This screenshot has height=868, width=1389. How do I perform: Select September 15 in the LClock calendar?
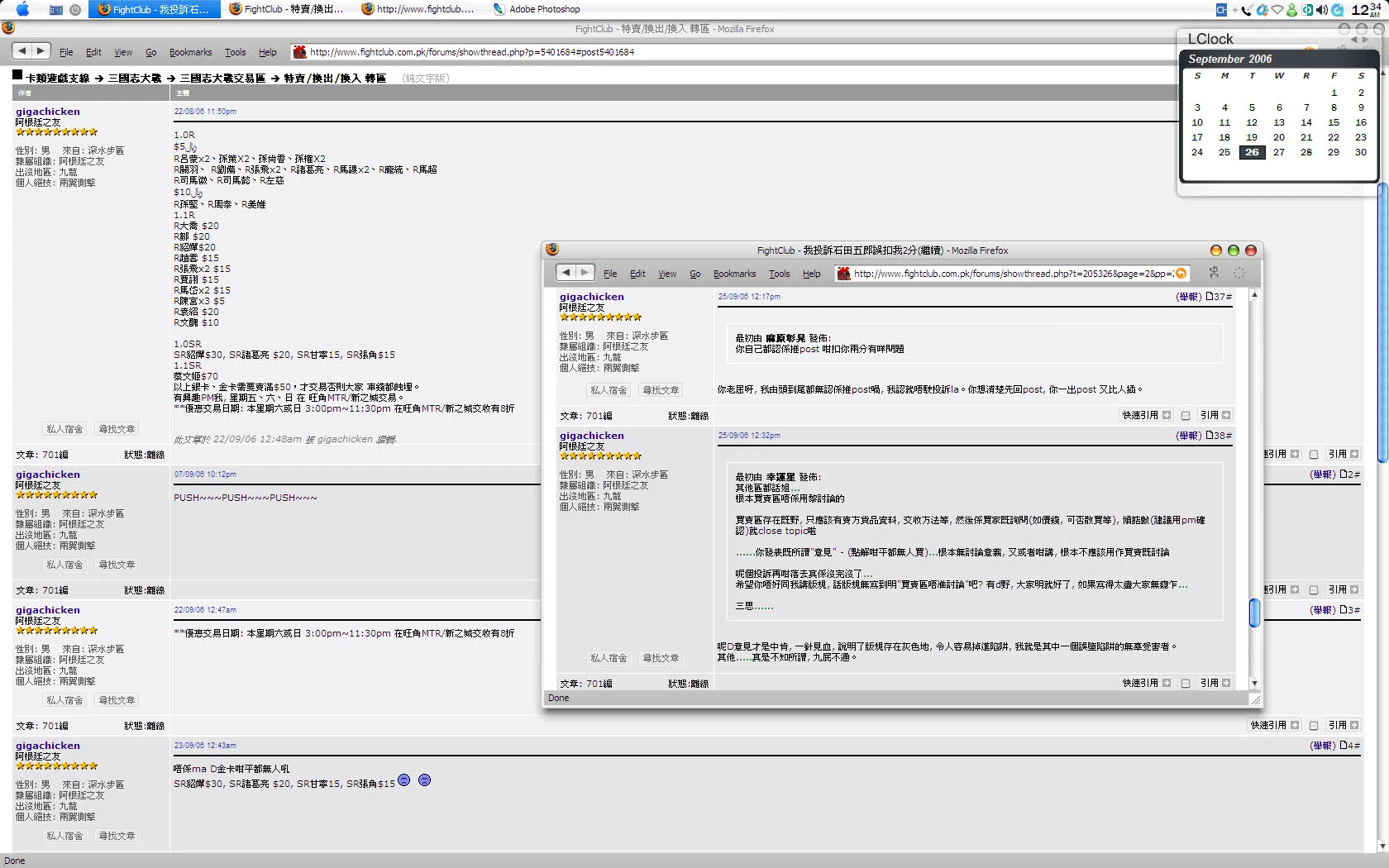(1334, 122)
